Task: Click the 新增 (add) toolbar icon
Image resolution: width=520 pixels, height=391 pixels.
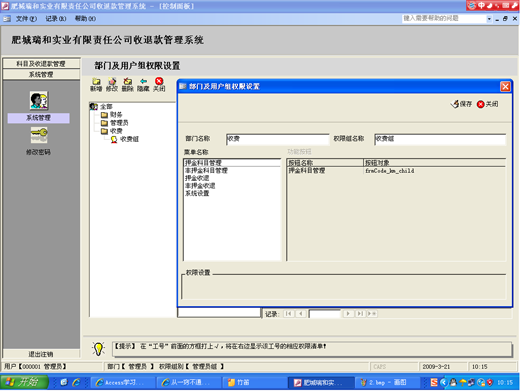Action: (96, 82)
